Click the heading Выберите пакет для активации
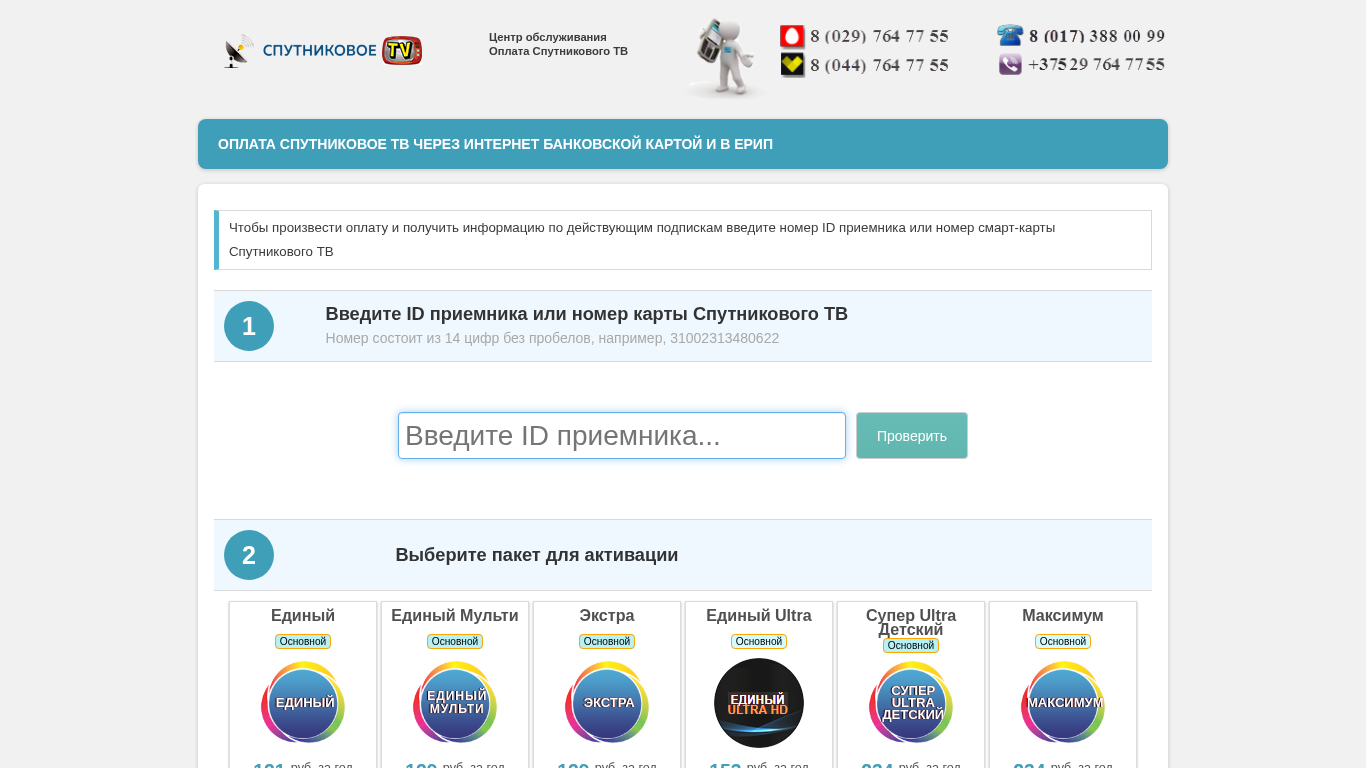The height and width of the screenshot is (768, 1366). pyautogui.click(x=537, y=555)
